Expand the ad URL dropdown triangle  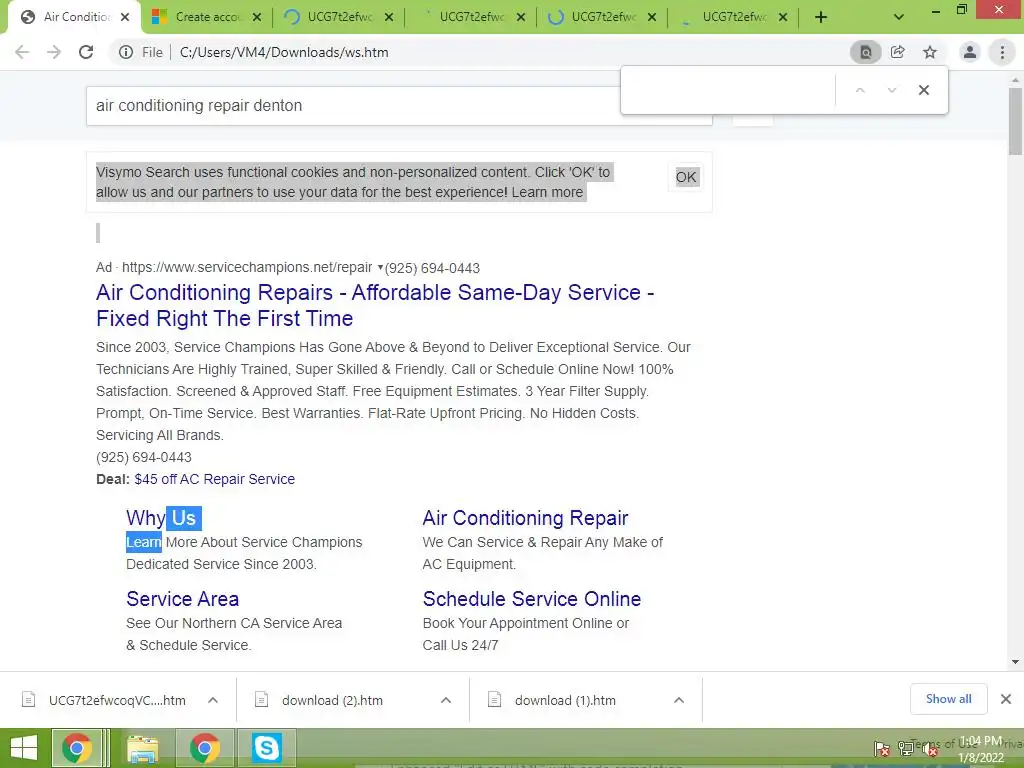click(380, 267)
